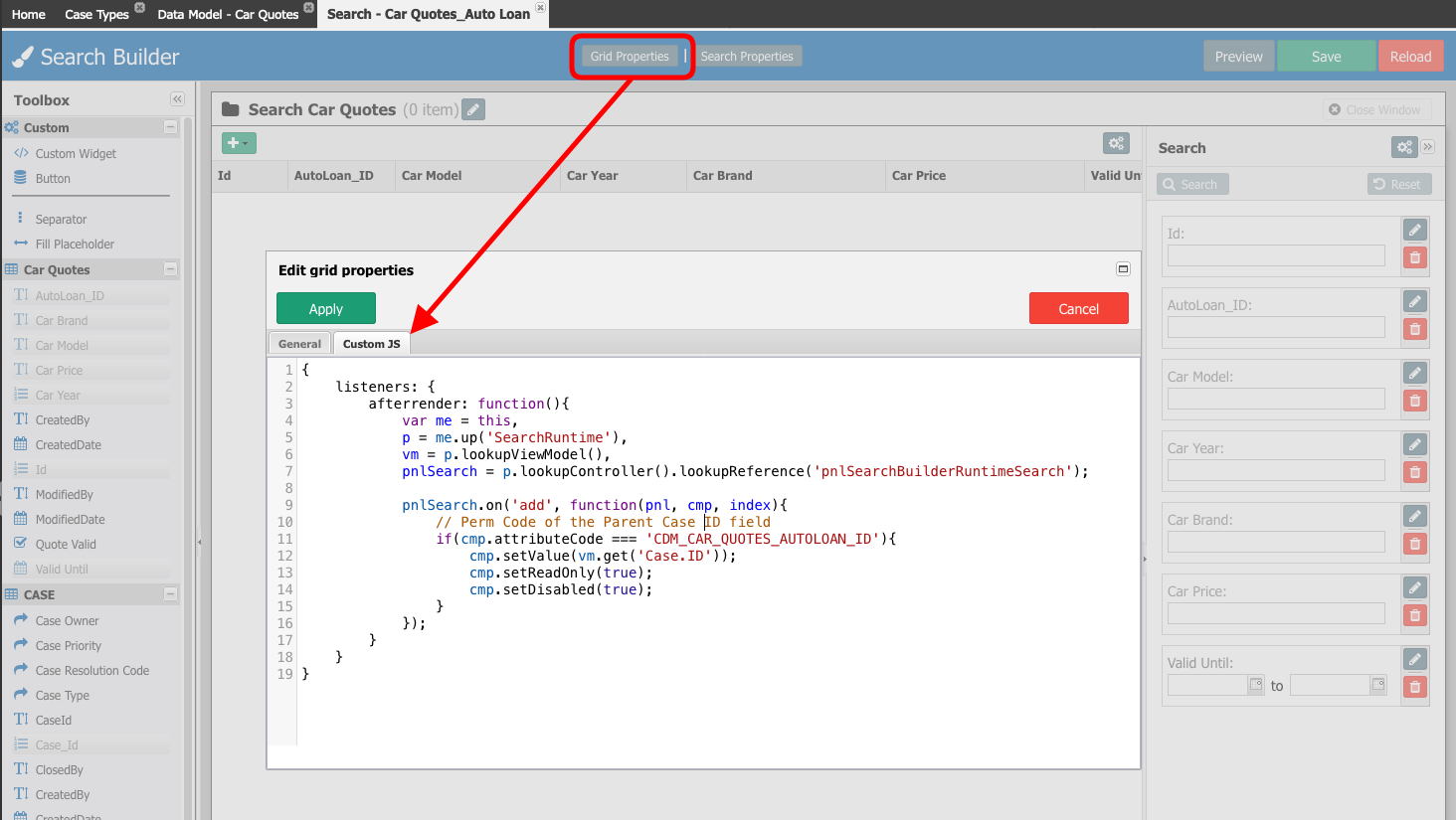Viewport: 1456px width, 820px height.
Task: Switch to the Custom JS tab
Action: [372, 344]
